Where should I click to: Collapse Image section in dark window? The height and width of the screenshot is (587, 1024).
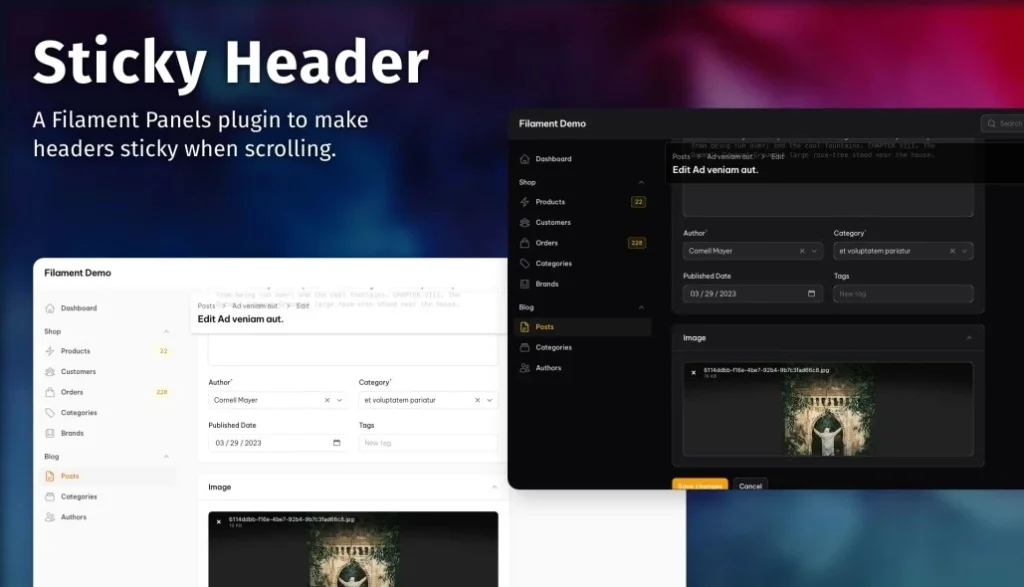point(969,338)
